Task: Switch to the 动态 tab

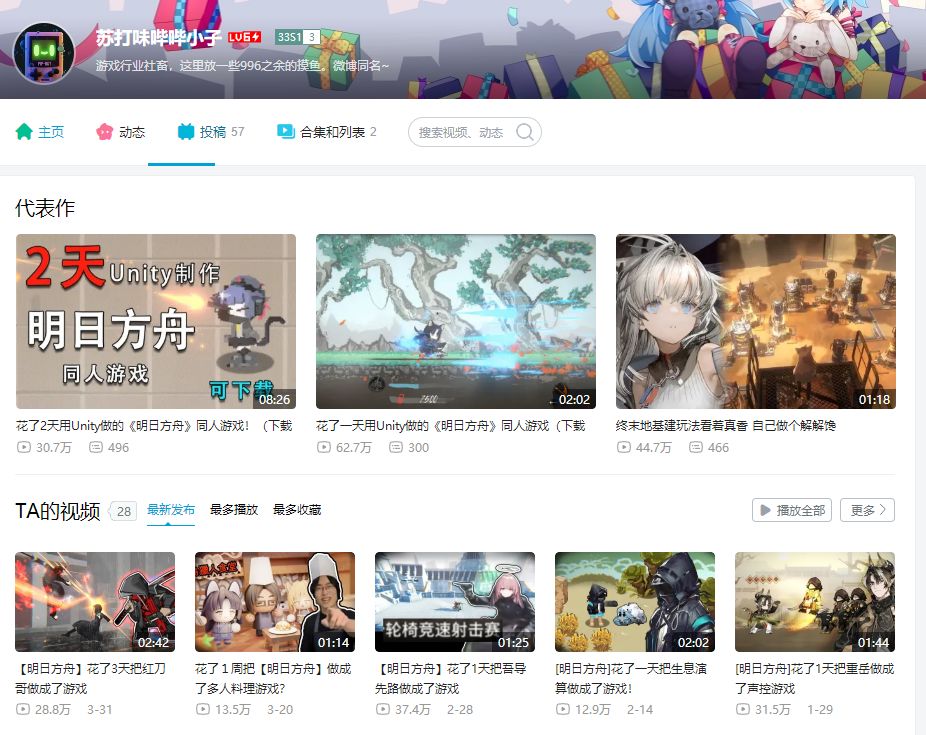Action: pyautogui.click(x=120, y=132)
